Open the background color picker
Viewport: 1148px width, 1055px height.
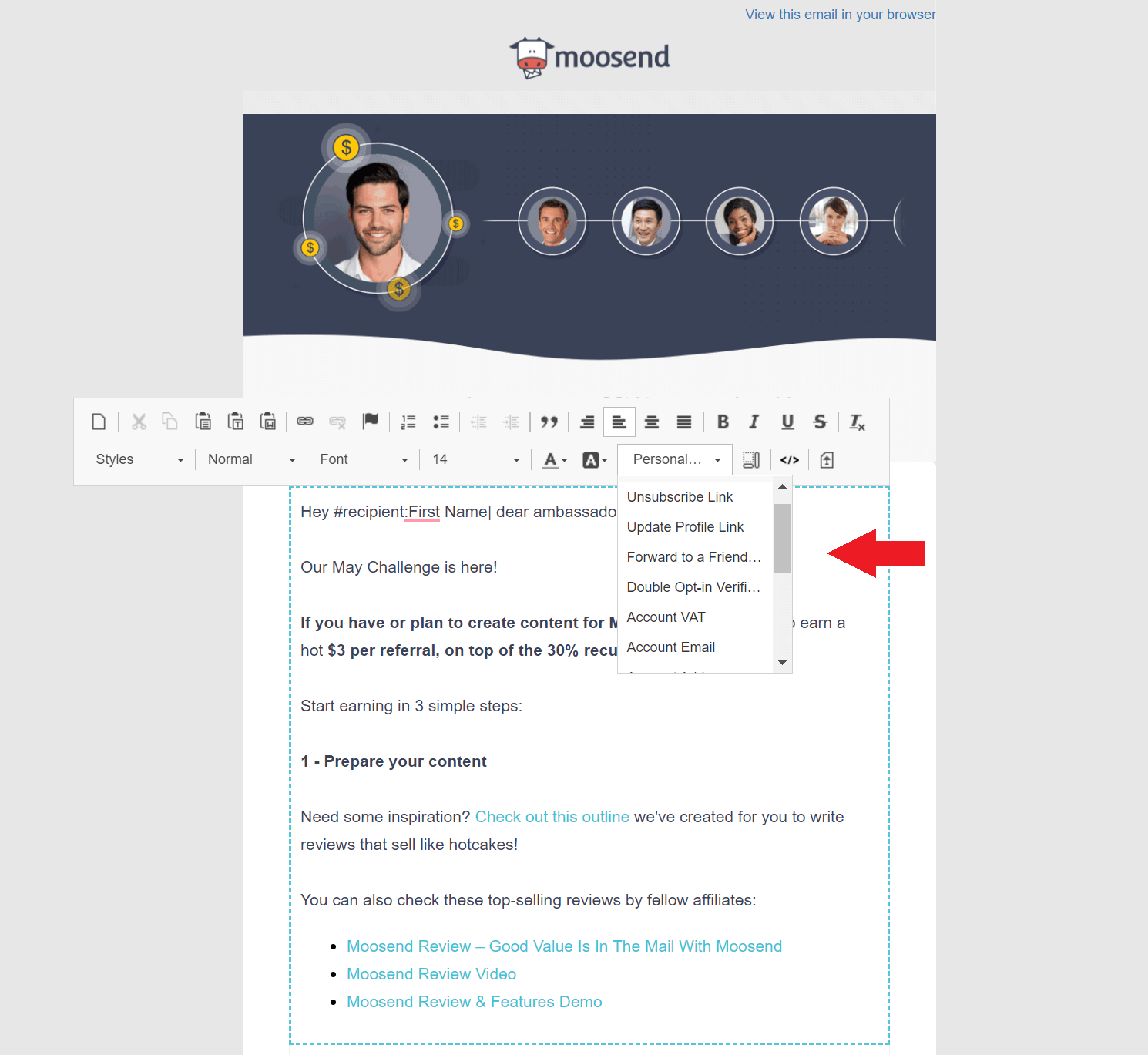[594, 460]
